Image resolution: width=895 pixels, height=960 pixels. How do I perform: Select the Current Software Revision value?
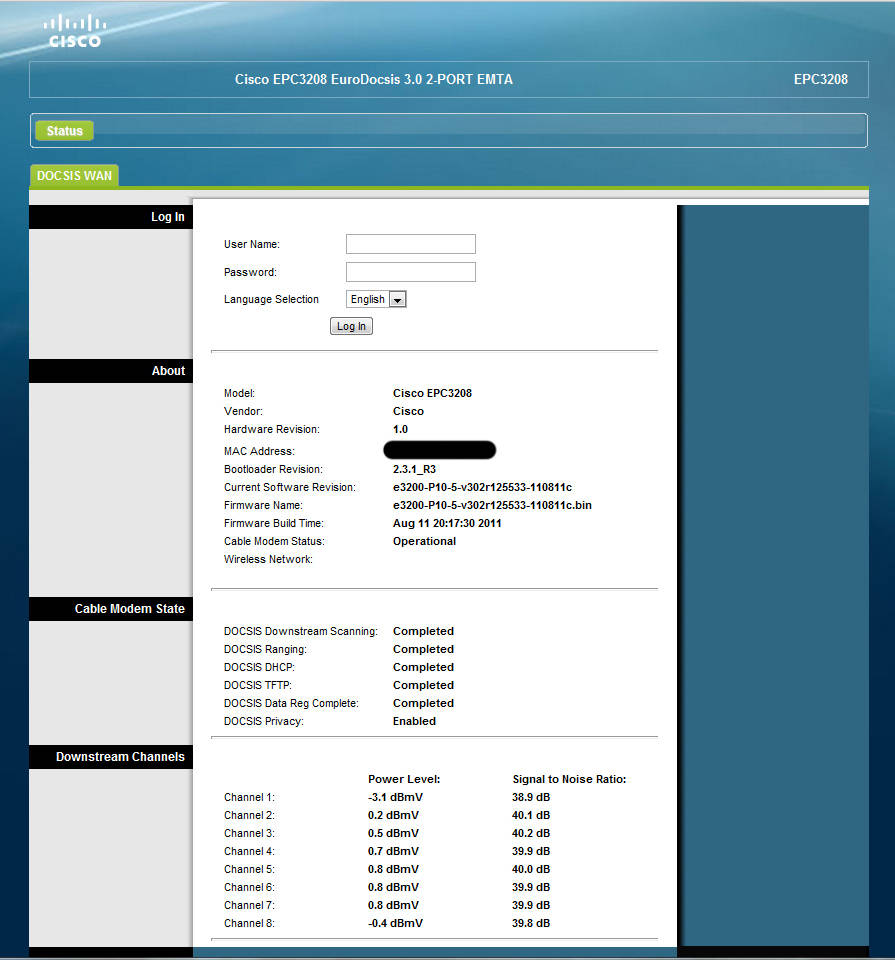point(482,487)
